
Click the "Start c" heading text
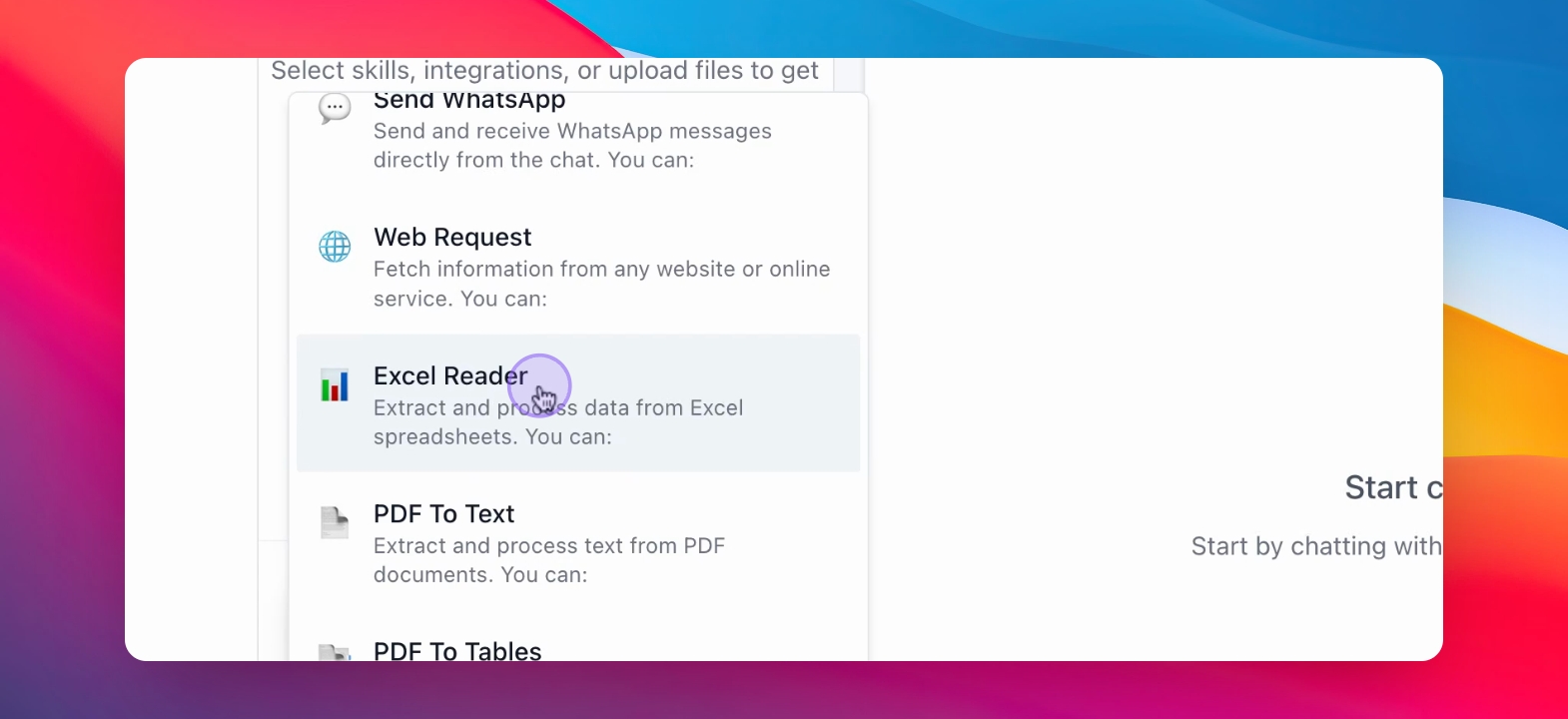tap(1393, 487)
